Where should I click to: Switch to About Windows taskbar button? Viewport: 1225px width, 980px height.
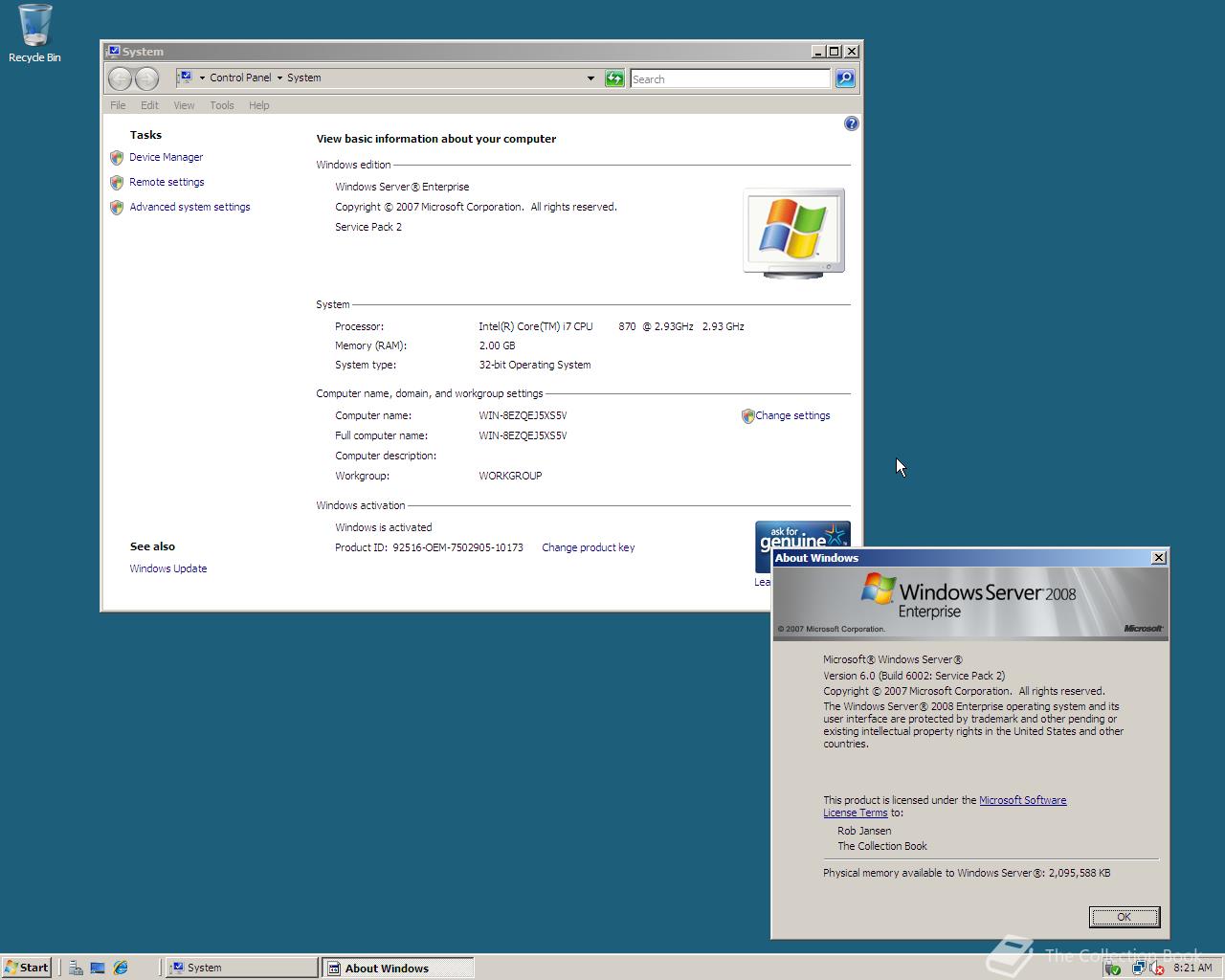click(398, 968)
